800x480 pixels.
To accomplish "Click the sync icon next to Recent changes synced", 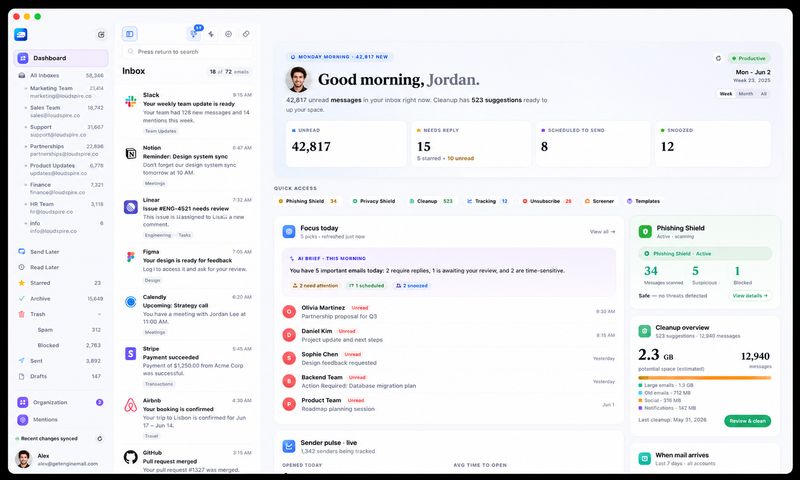I will point(99,439).
